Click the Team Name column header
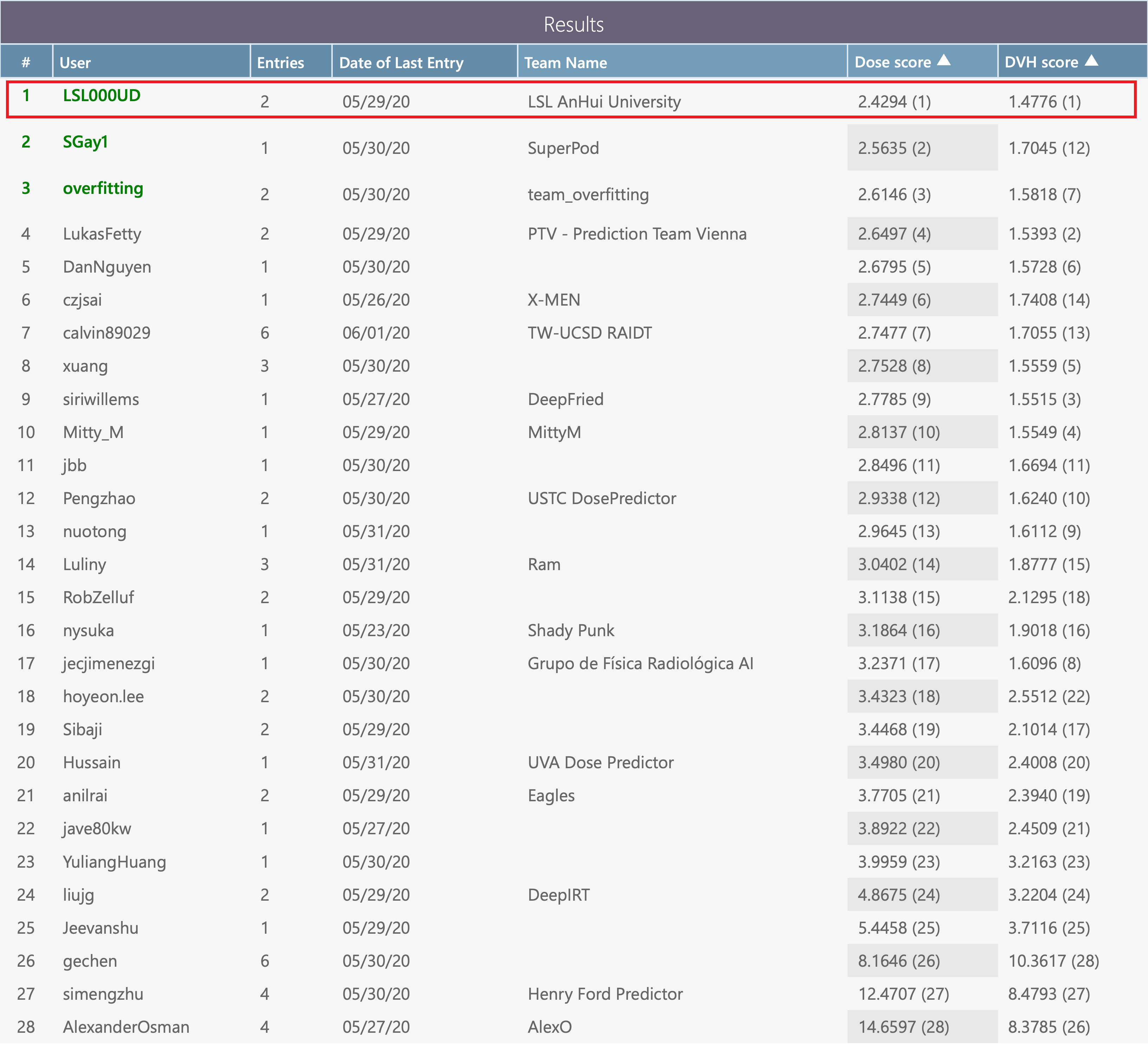Screen dimensions: 1148x1044 pyautogui.click(x=565, y=63)
